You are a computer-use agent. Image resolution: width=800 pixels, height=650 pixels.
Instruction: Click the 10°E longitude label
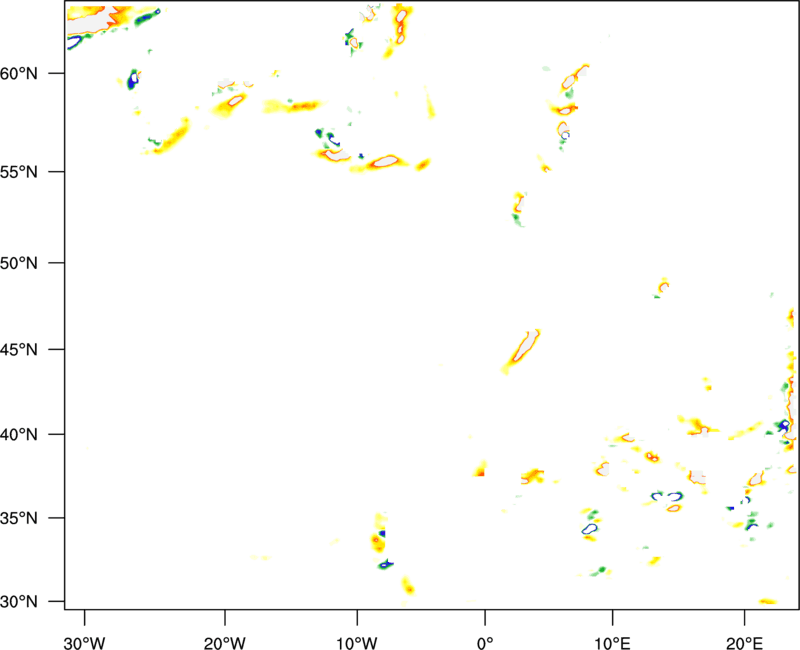click(612, 643)
